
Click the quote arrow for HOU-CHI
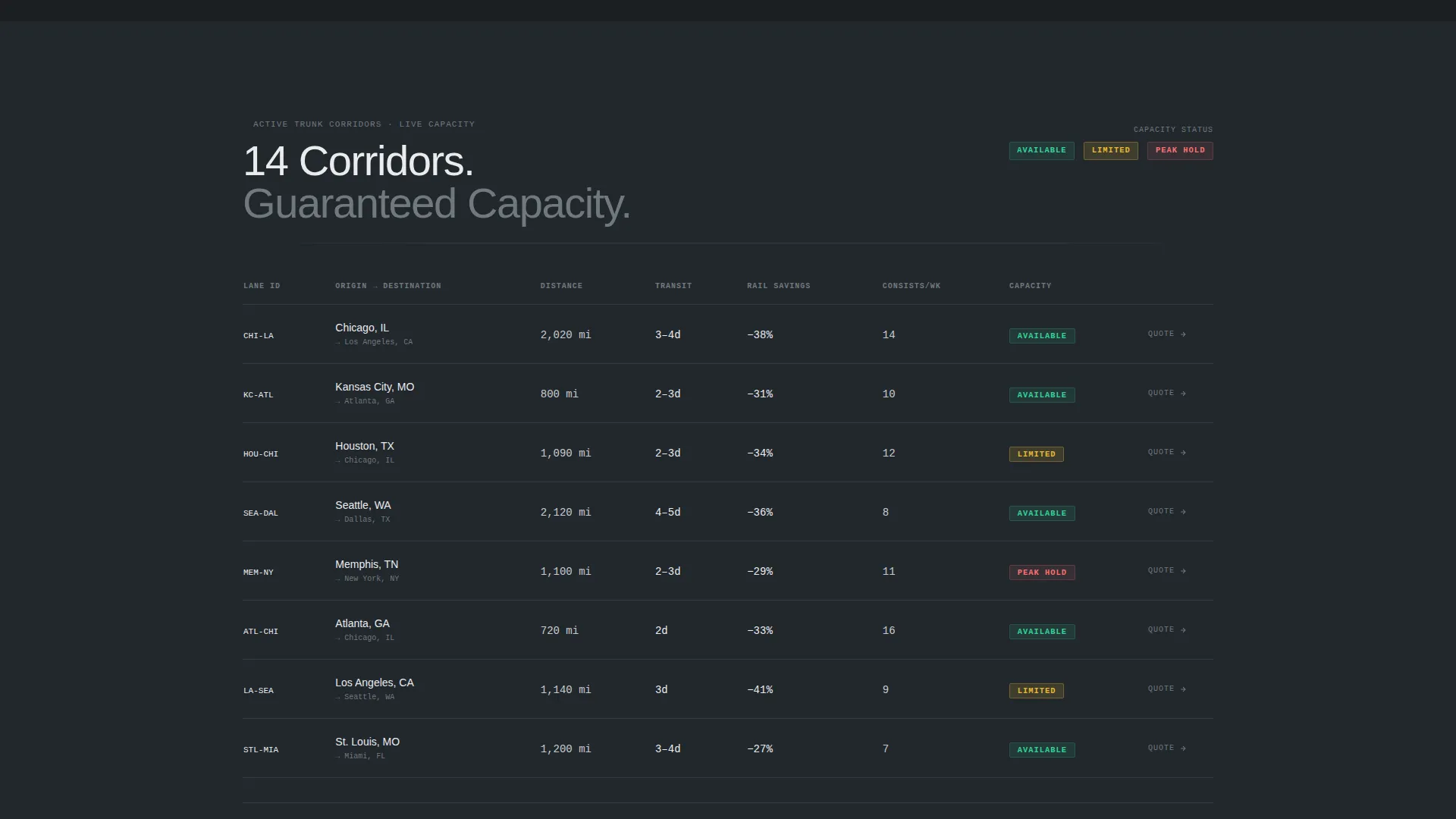coord(1166,452)
